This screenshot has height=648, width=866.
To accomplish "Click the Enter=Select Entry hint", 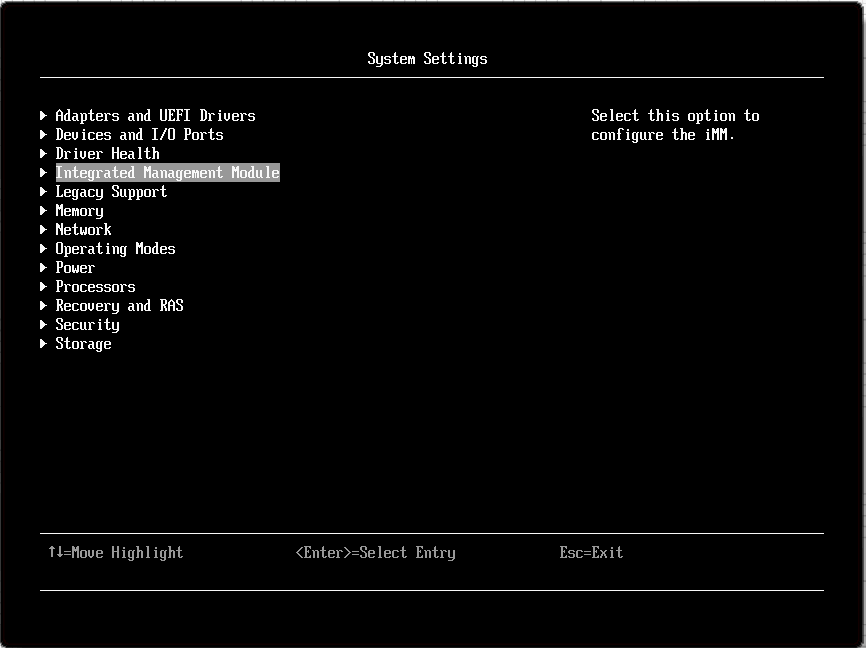I will click(376, 552).
